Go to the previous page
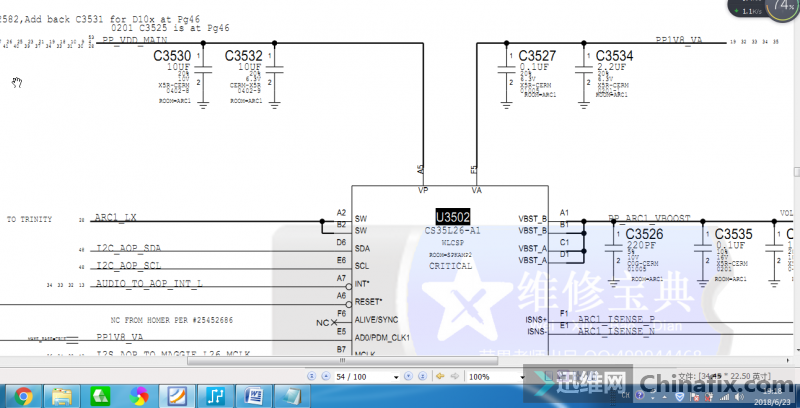This screenshot has height=408, width=800. pos(325,376)
